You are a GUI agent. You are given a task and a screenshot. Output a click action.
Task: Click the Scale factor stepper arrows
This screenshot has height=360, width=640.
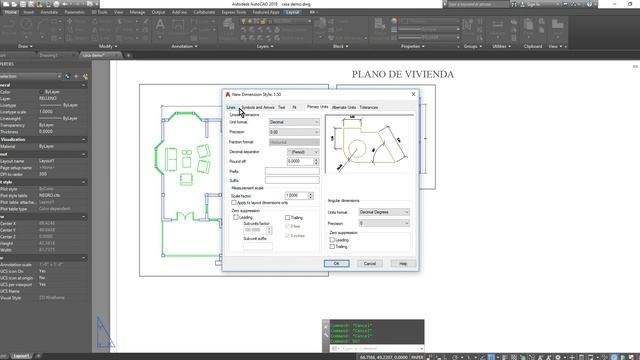311,196
